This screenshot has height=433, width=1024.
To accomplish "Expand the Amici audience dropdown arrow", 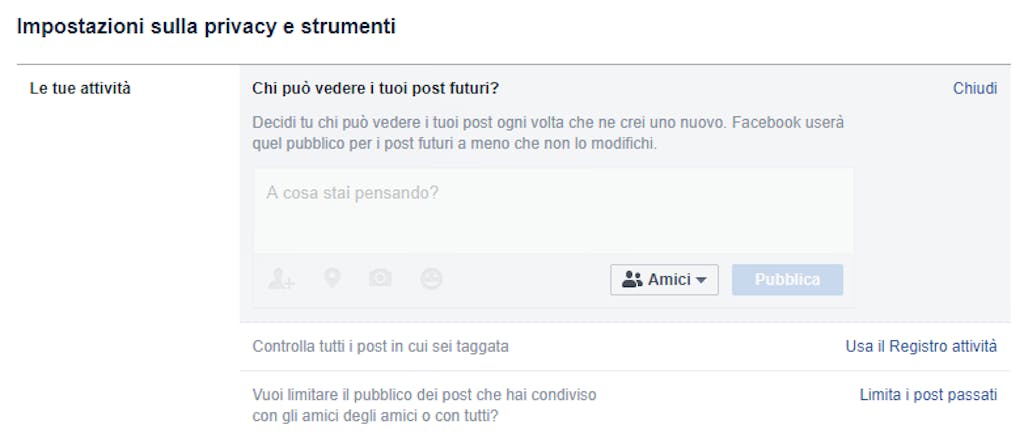I will (x=701, y=281).
